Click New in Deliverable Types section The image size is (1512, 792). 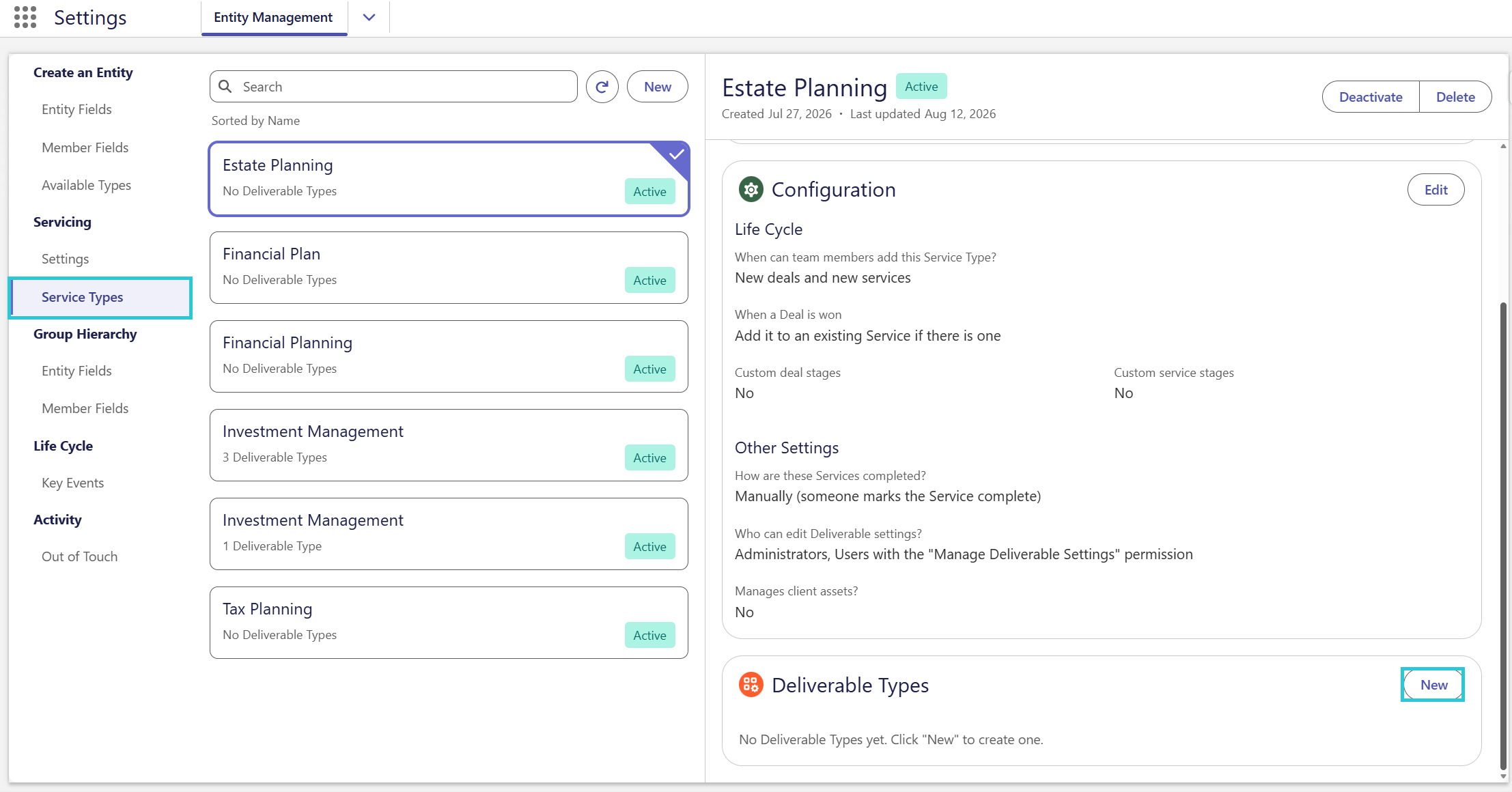tap(1433, 685)
